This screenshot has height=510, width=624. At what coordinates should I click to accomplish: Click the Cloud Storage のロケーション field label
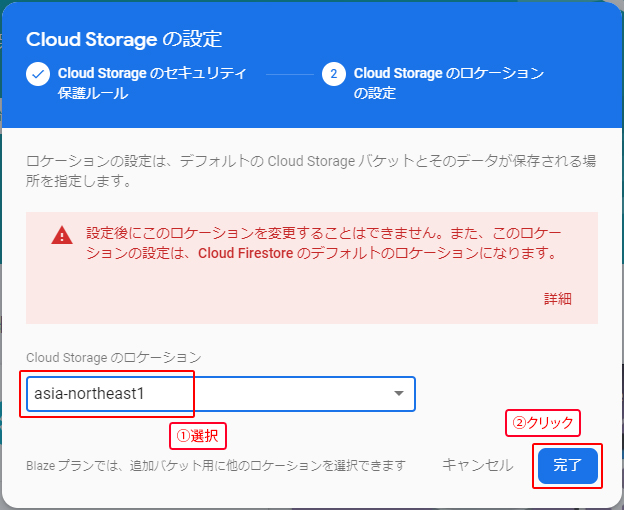pyautogui.click(x=113, y=357)
